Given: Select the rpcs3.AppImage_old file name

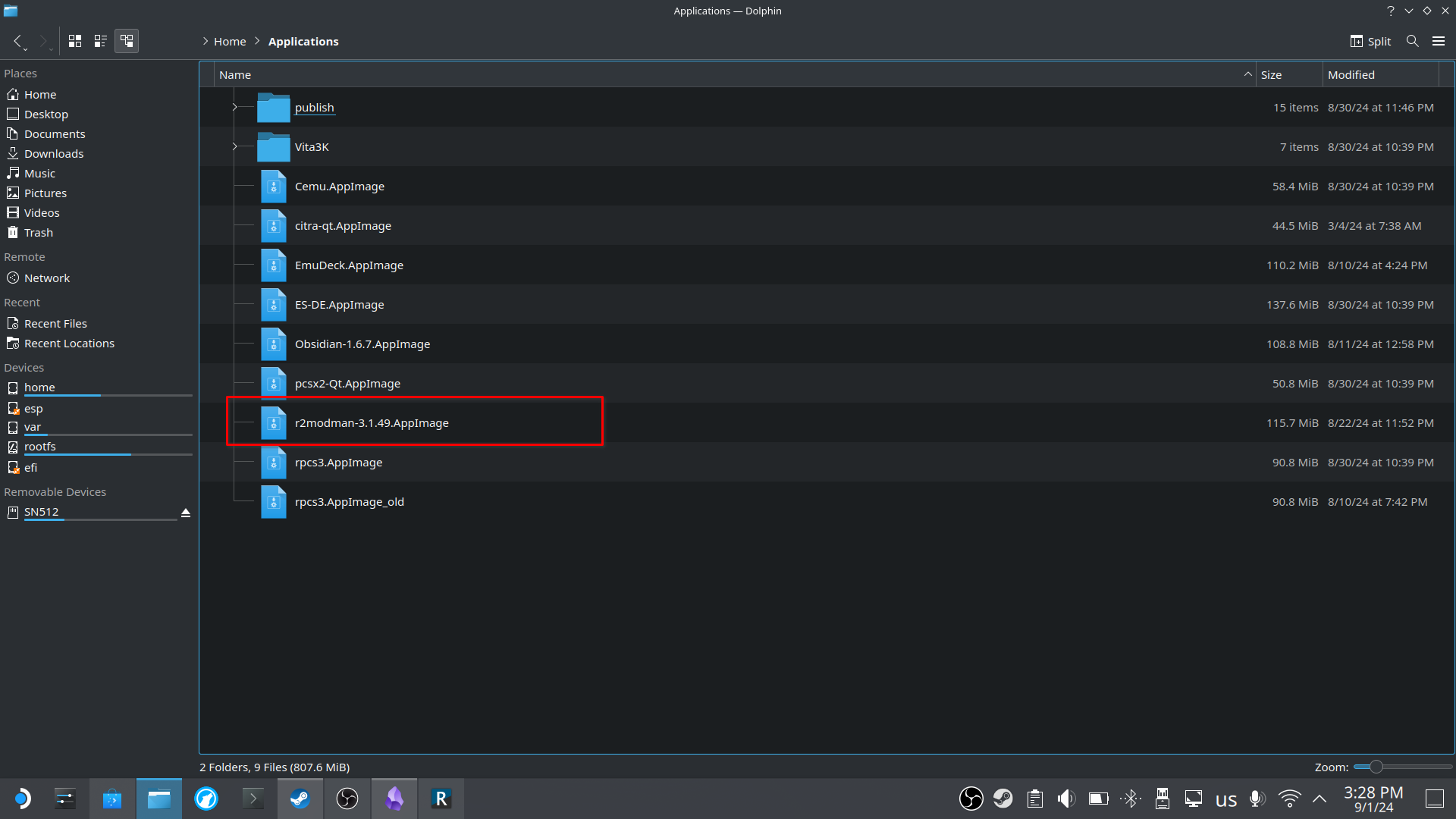Looking at the screenshot, I should (x=350, y=502).
